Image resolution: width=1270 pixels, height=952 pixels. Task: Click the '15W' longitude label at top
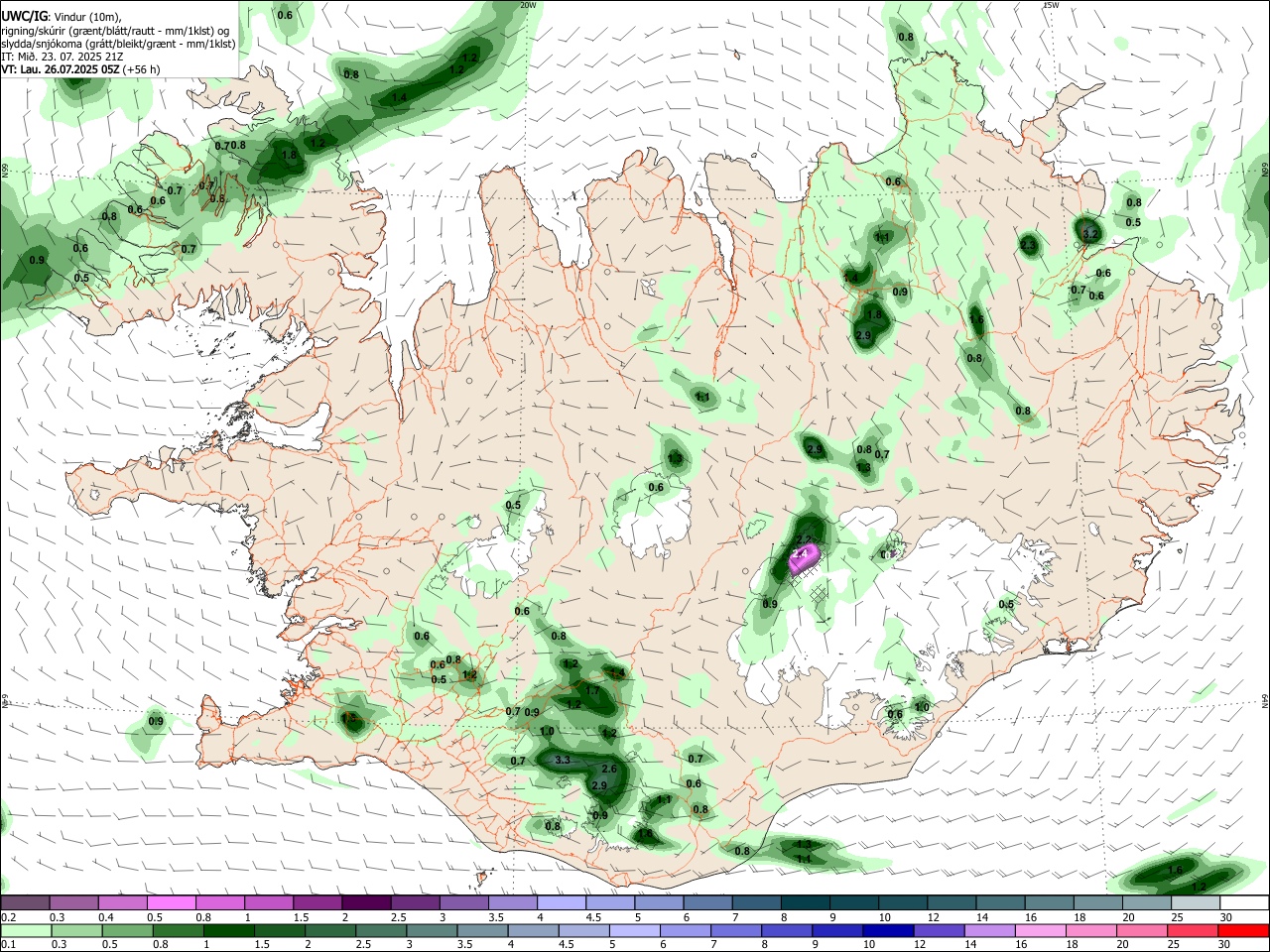point(1051,5)
